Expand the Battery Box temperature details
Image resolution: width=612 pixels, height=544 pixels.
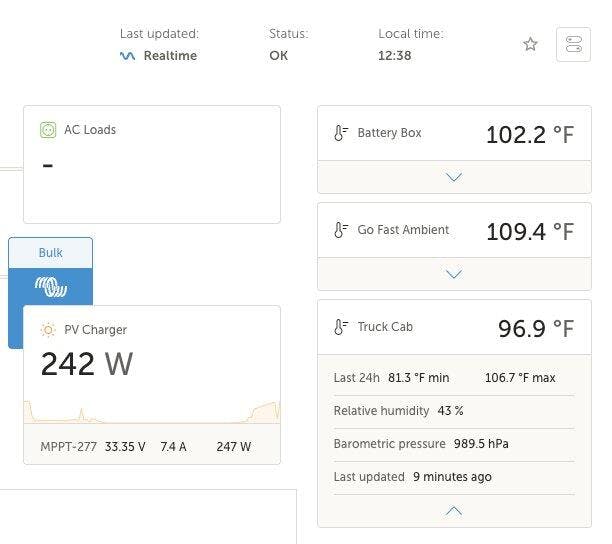click(454, 177)
